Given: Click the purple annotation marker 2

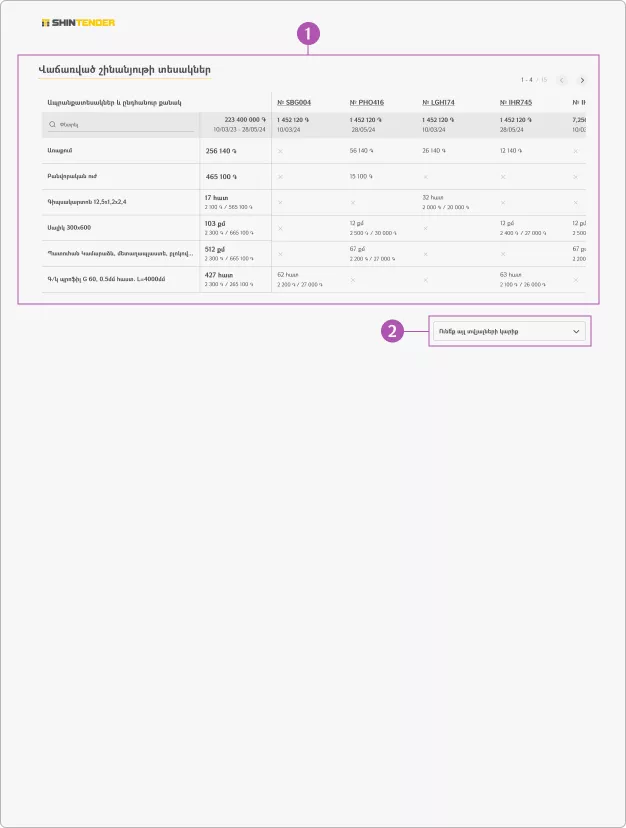Looking at the screenshot, I should point(394,331).
